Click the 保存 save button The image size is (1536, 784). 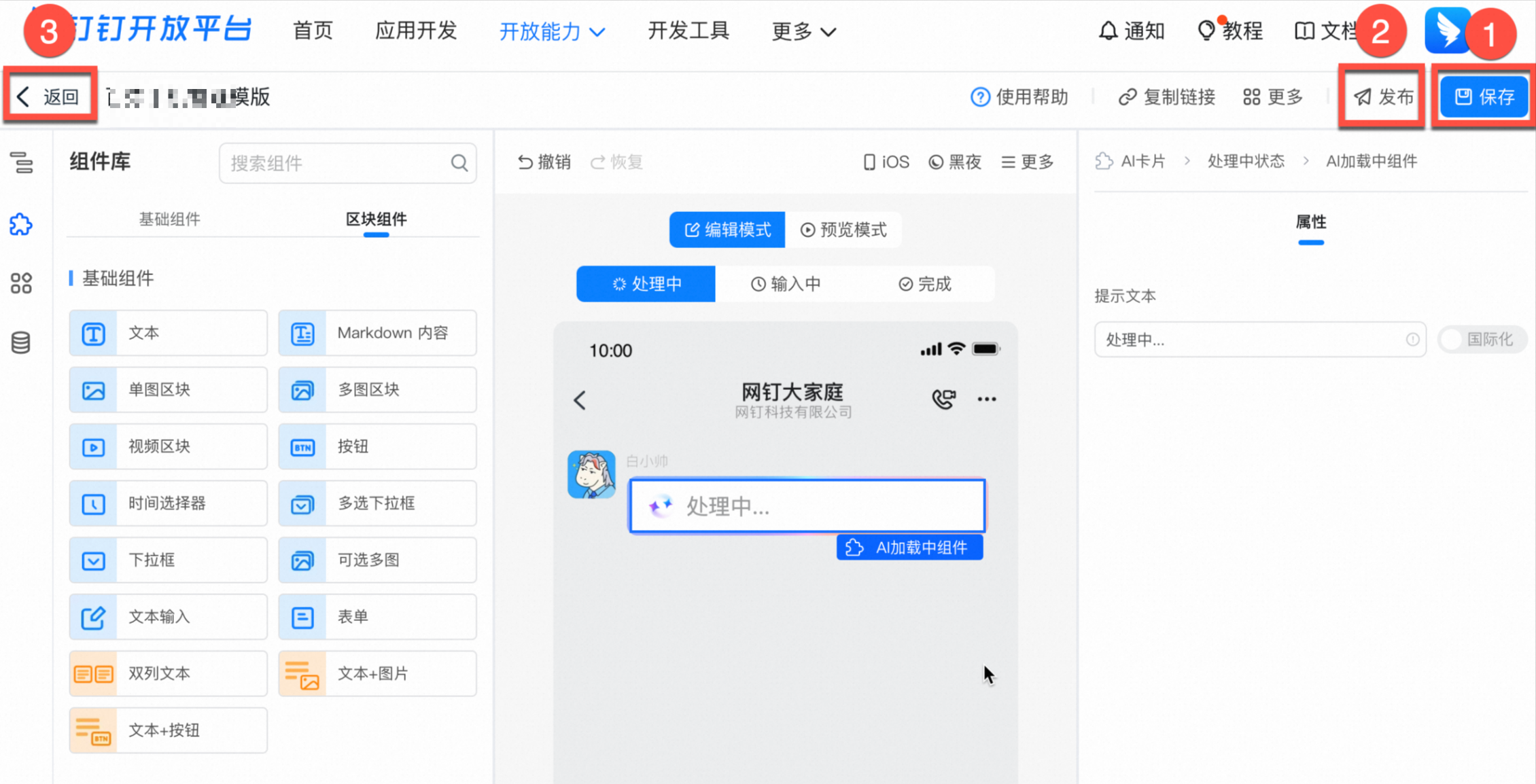(1484, 96)
